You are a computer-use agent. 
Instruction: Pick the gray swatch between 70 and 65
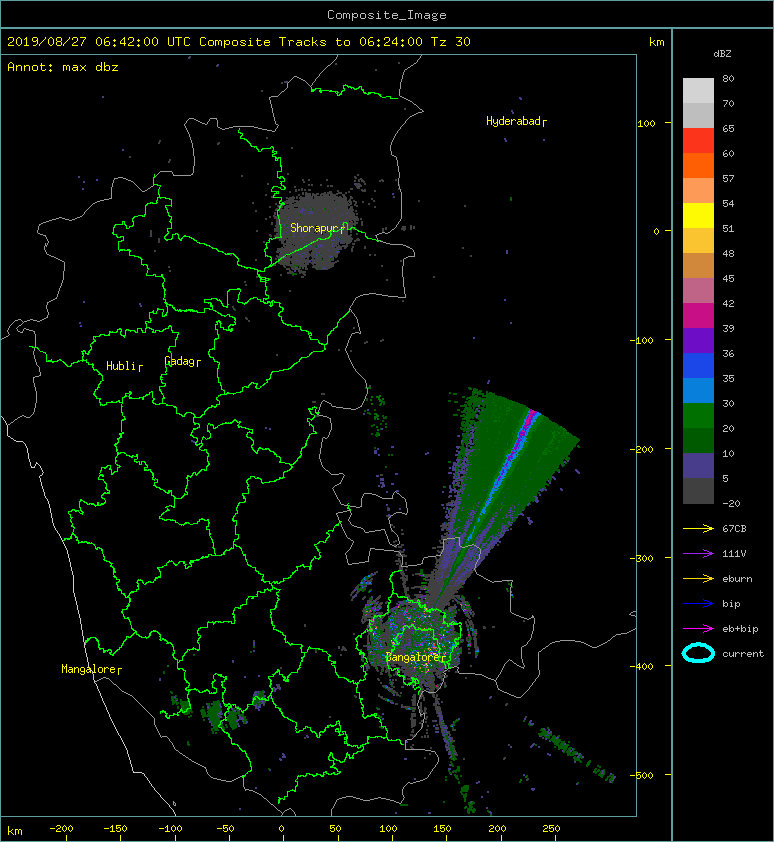click(698, 115)
